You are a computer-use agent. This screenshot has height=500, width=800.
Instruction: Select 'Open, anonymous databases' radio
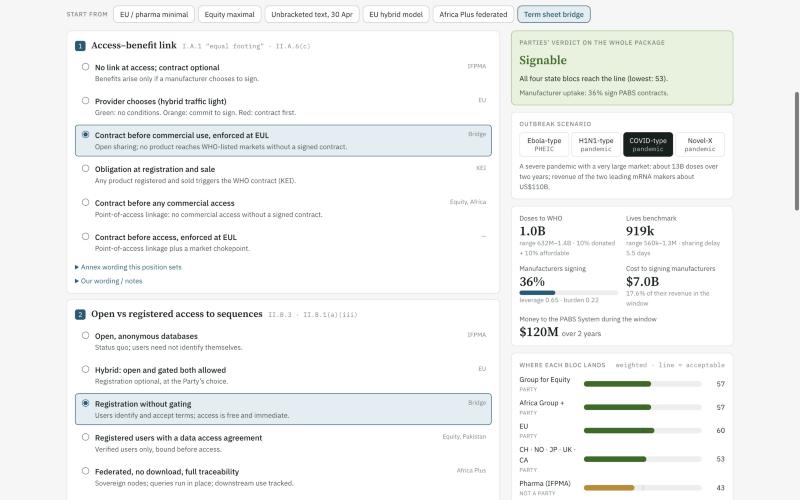point(85,335)
